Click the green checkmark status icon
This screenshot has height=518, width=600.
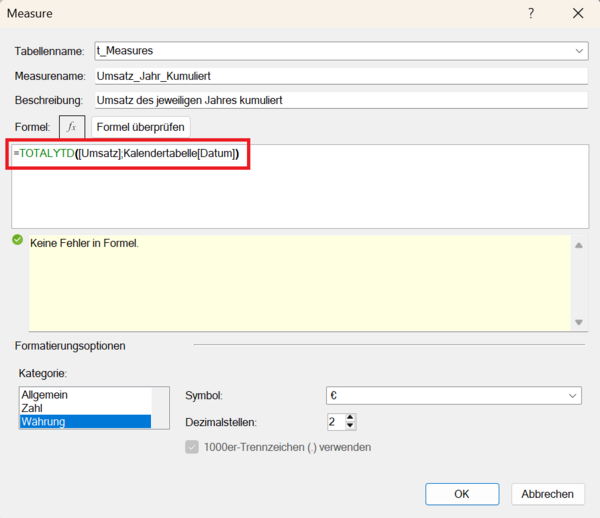(x=17, y=241)
